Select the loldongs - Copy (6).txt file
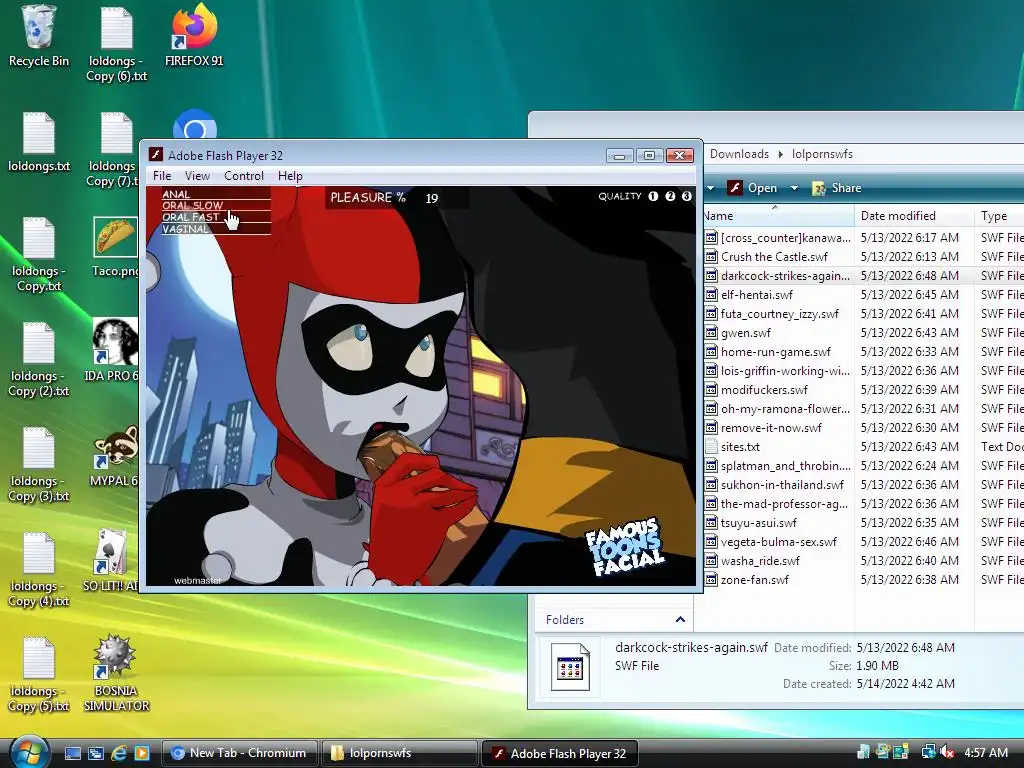This screenshot has width=1024, height=768. [x=116, y=44]
